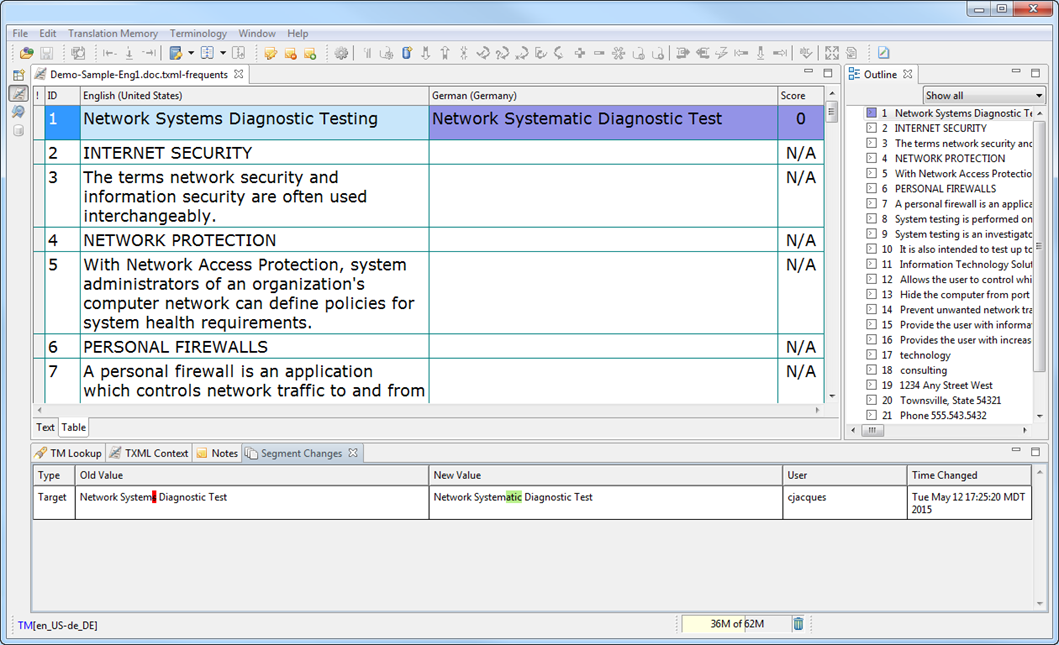Screen dimensions: 1059x645
Task: Click the 36M of 62M memory bar
Action: tap(736, 624)
